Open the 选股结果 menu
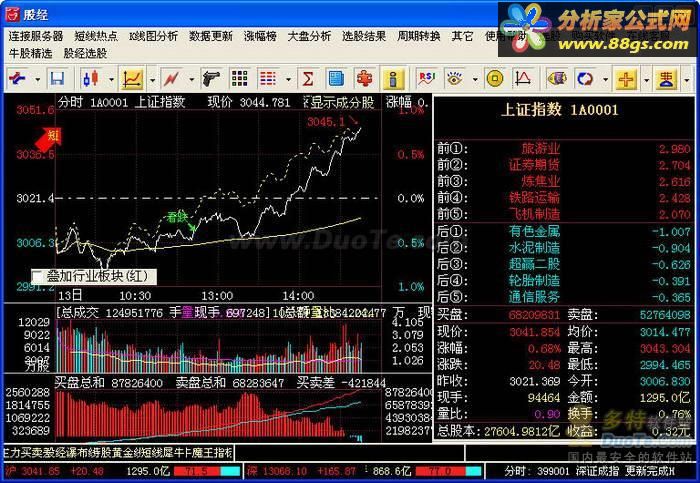Viewport: 700px width, 483px height. (364, 36)
